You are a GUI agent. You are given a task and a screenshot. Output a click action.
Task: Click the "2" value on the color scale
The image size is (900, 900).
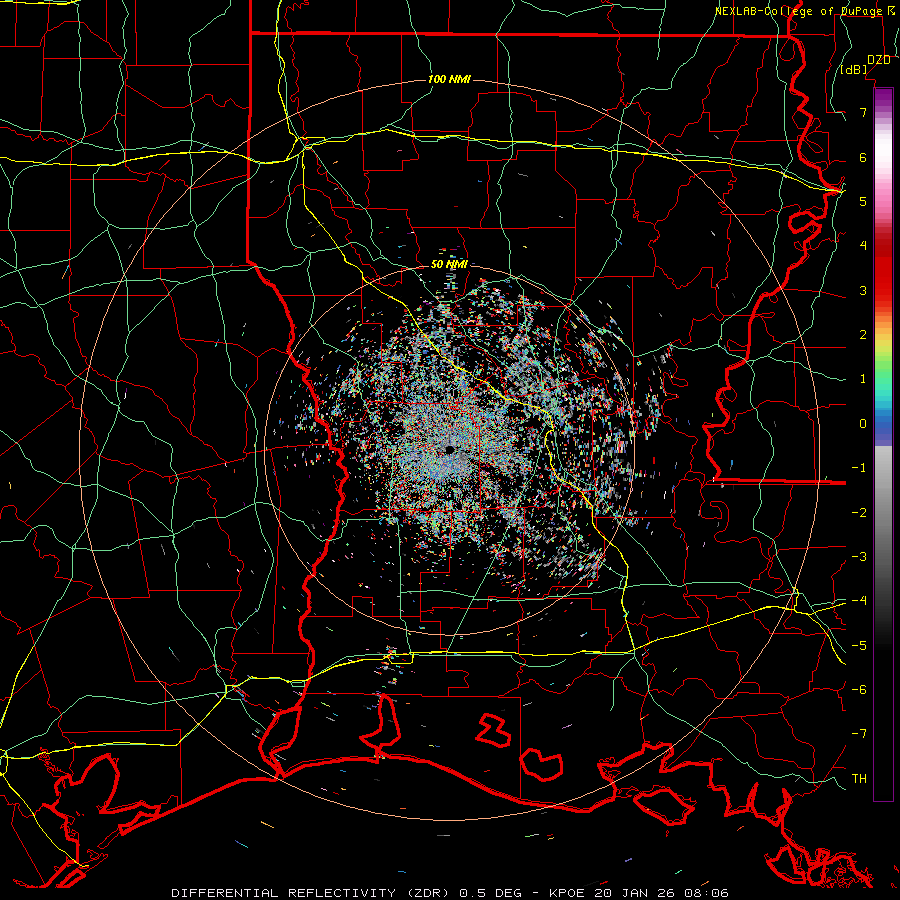863,335
